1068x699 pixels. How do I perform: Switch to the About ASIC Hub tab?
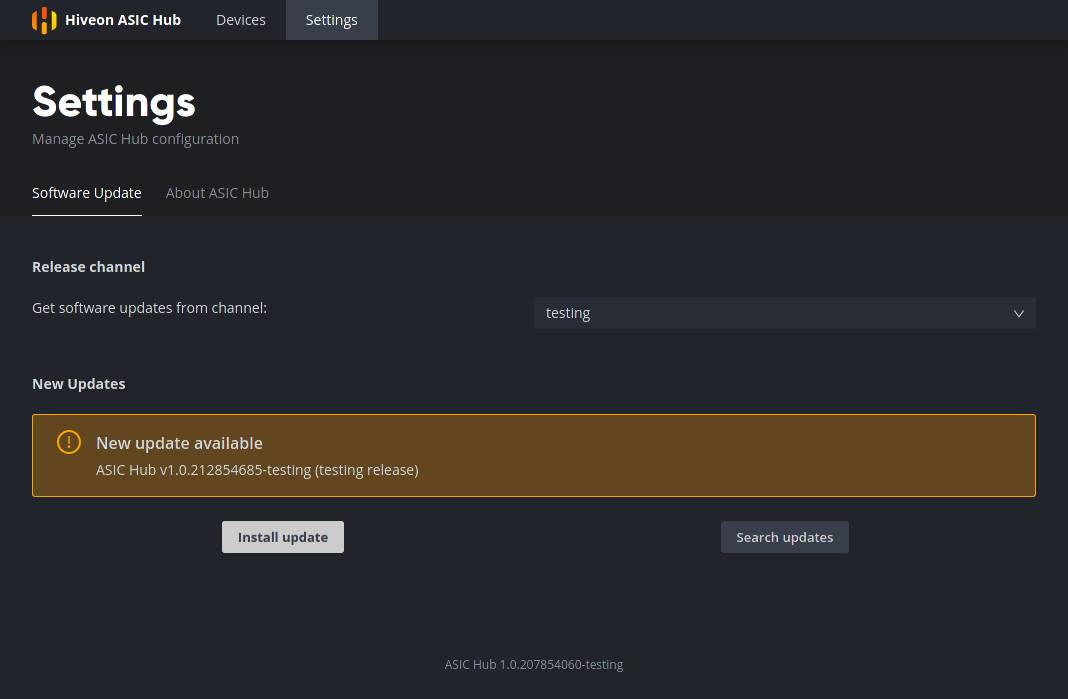[x=217, y=192]
